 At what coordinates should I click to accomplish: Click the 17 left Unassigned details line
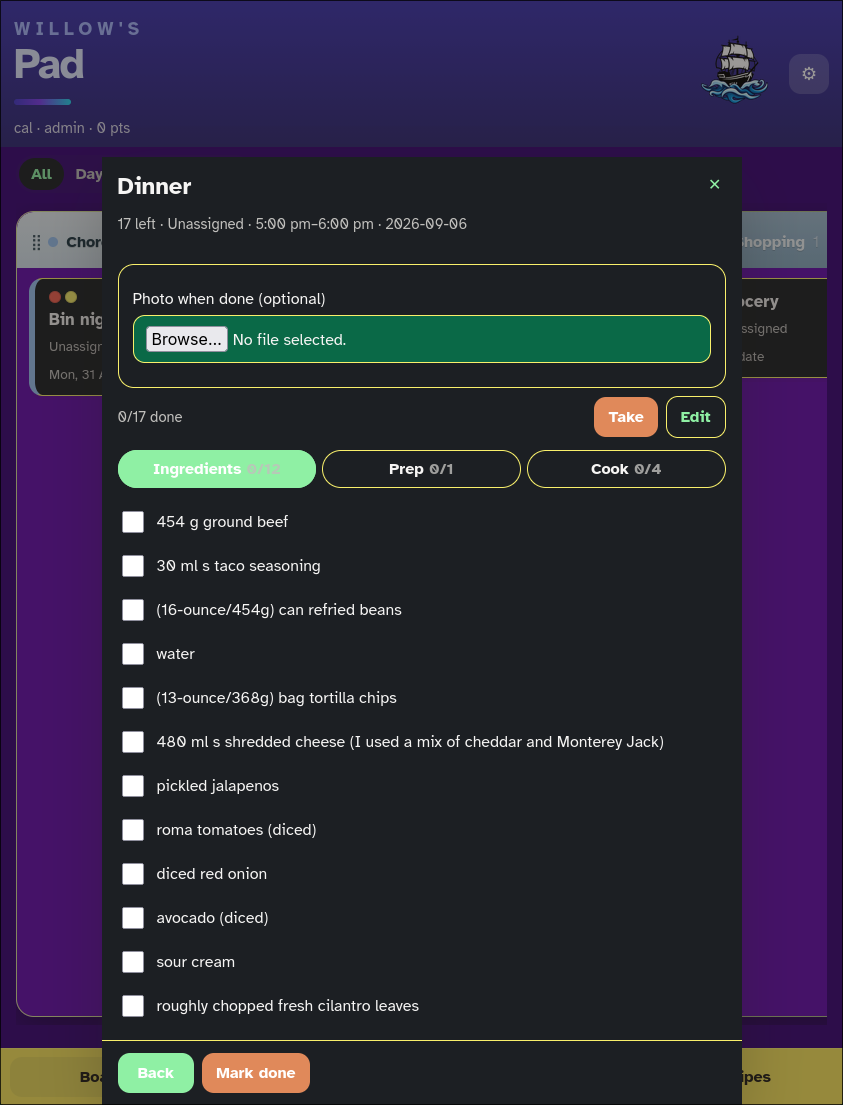coord(292,224)
